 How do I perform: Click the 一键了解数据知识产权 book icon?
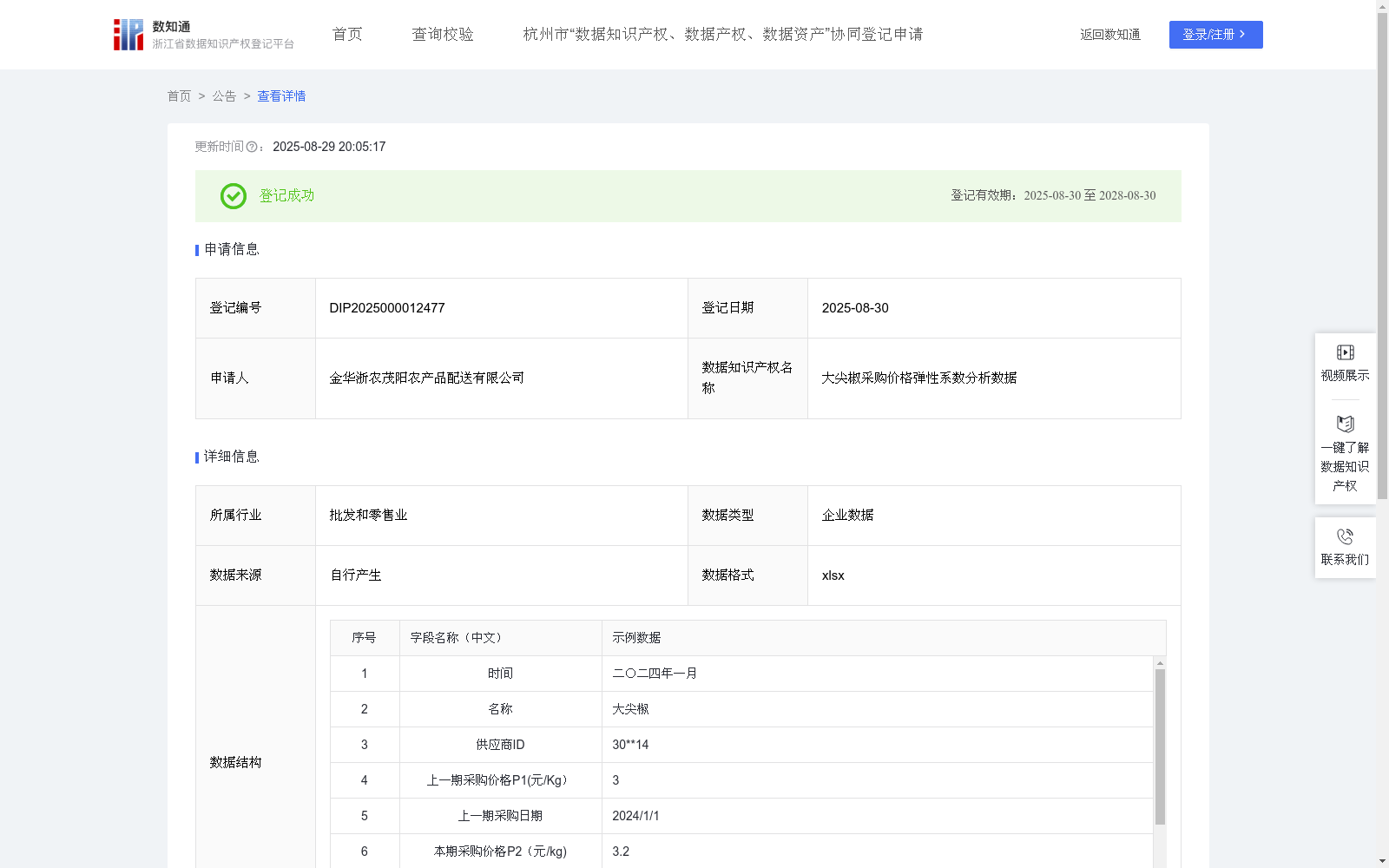(x=1344, y=424)
